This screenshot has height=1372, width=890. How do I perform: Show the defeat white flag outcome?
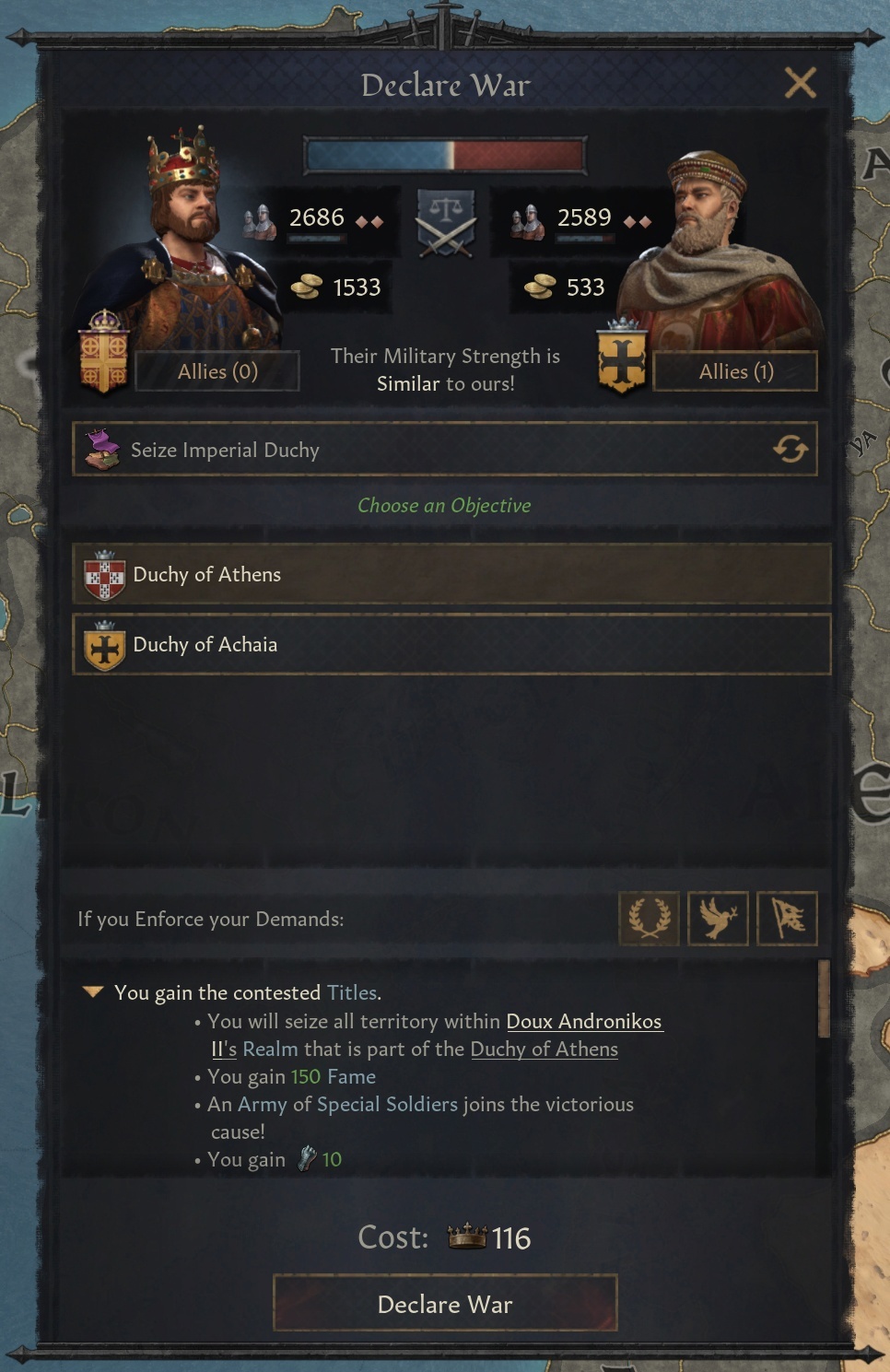tap(787, 919)
